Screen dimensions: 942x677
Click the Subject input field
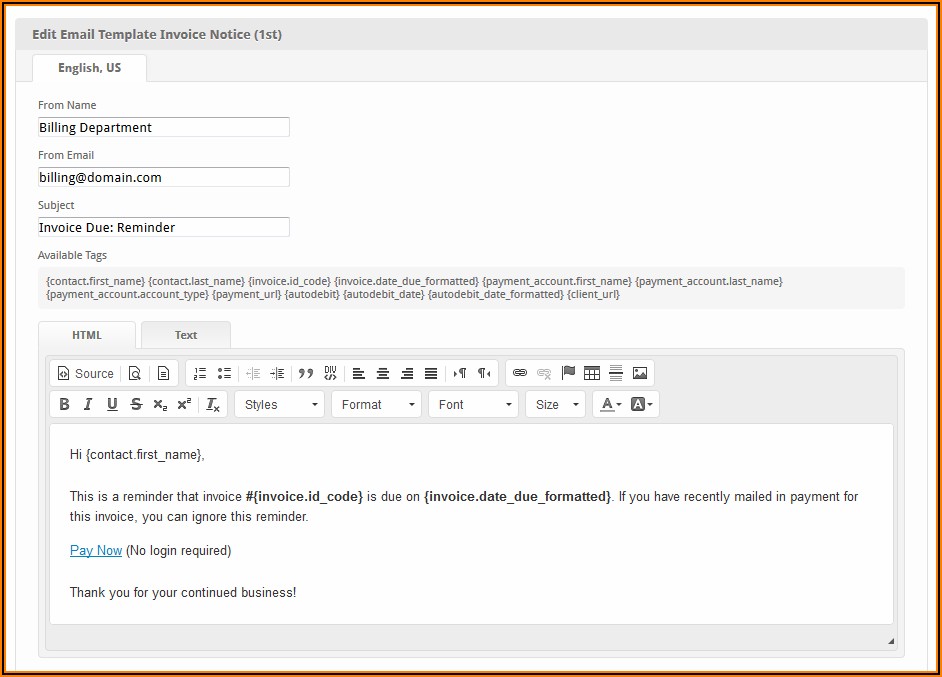163,227
